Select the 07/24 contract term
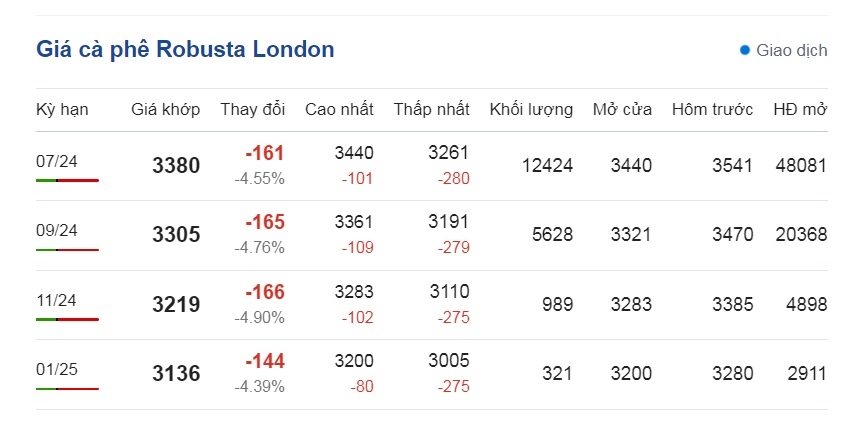 57,161
